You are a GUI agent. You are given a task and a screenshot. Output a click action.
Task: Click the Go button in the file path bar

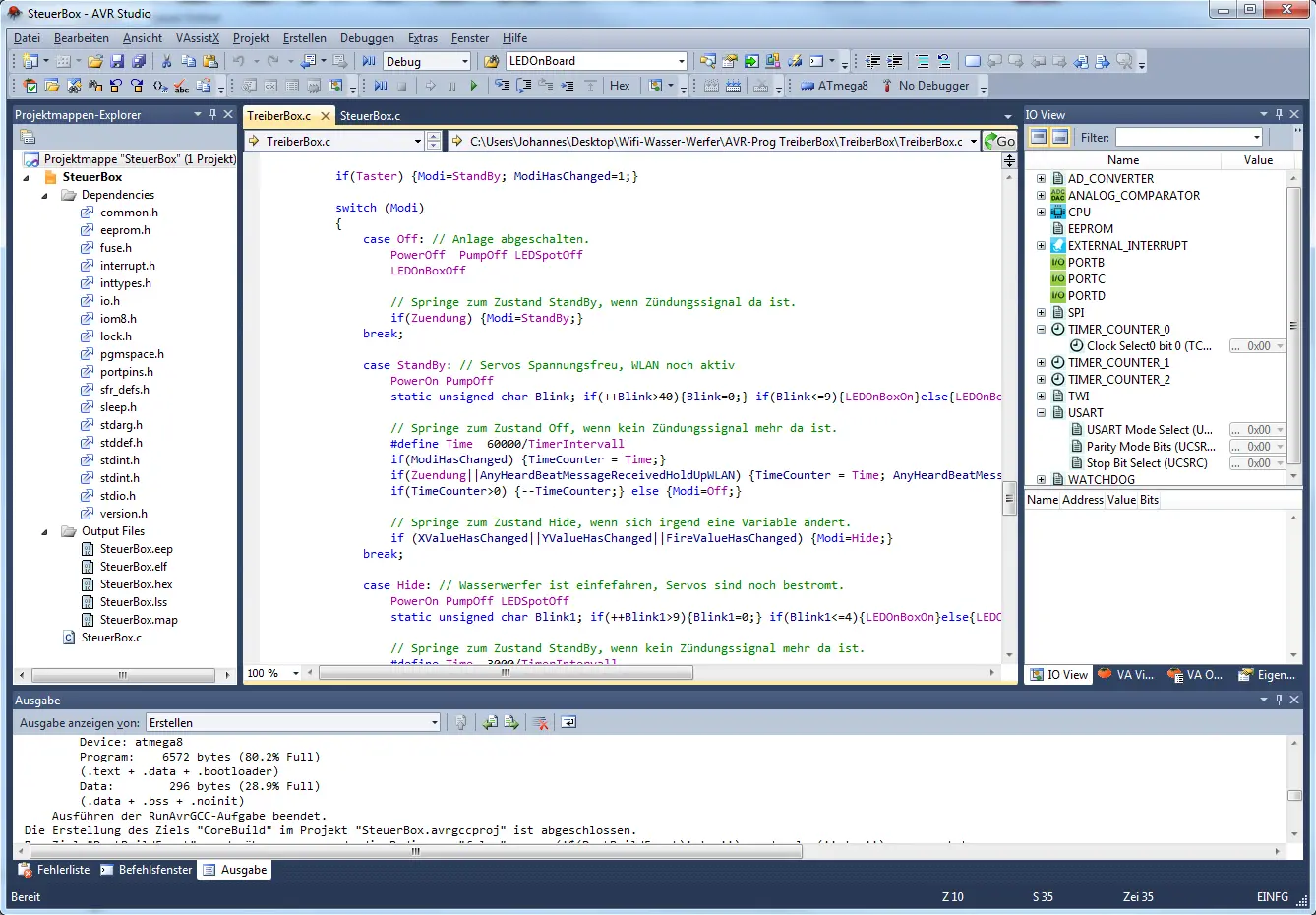coord(1000,141)
